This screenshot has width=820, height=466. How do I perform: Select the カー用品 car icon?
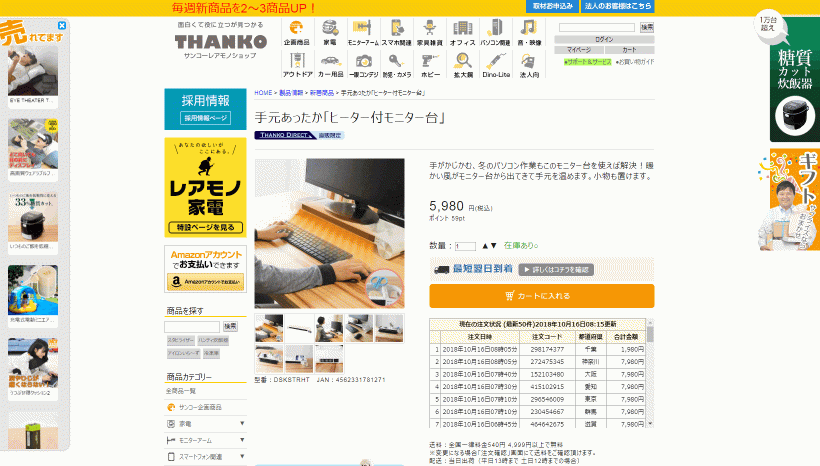330,65
